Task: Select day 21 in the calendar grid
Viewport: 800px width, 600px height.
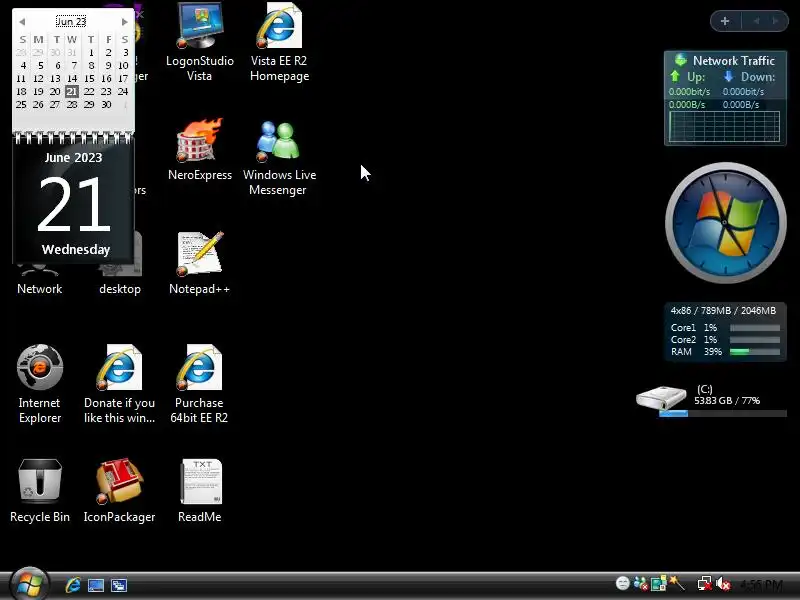Action: (72, 91)
